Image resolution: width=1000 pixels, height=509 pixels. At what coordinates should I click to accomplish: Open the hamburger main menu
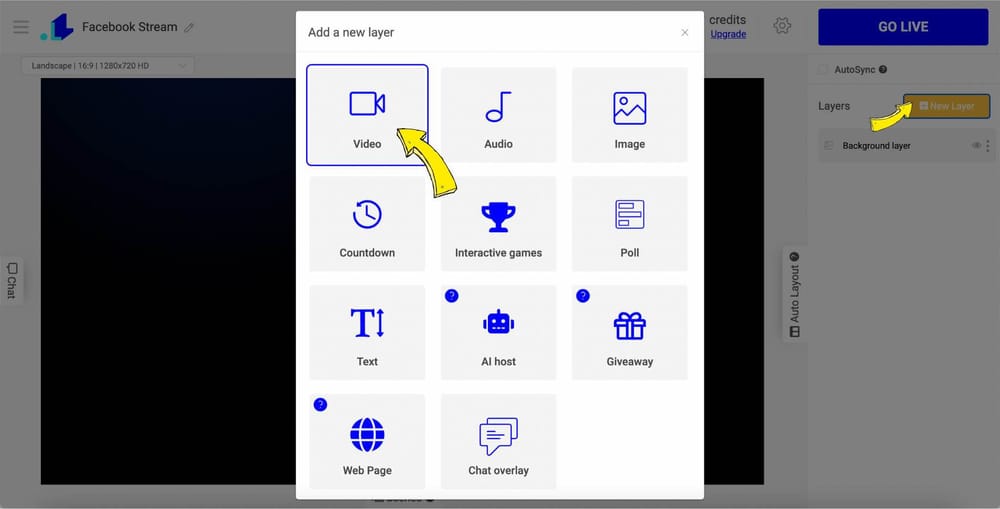click(21, 27)
